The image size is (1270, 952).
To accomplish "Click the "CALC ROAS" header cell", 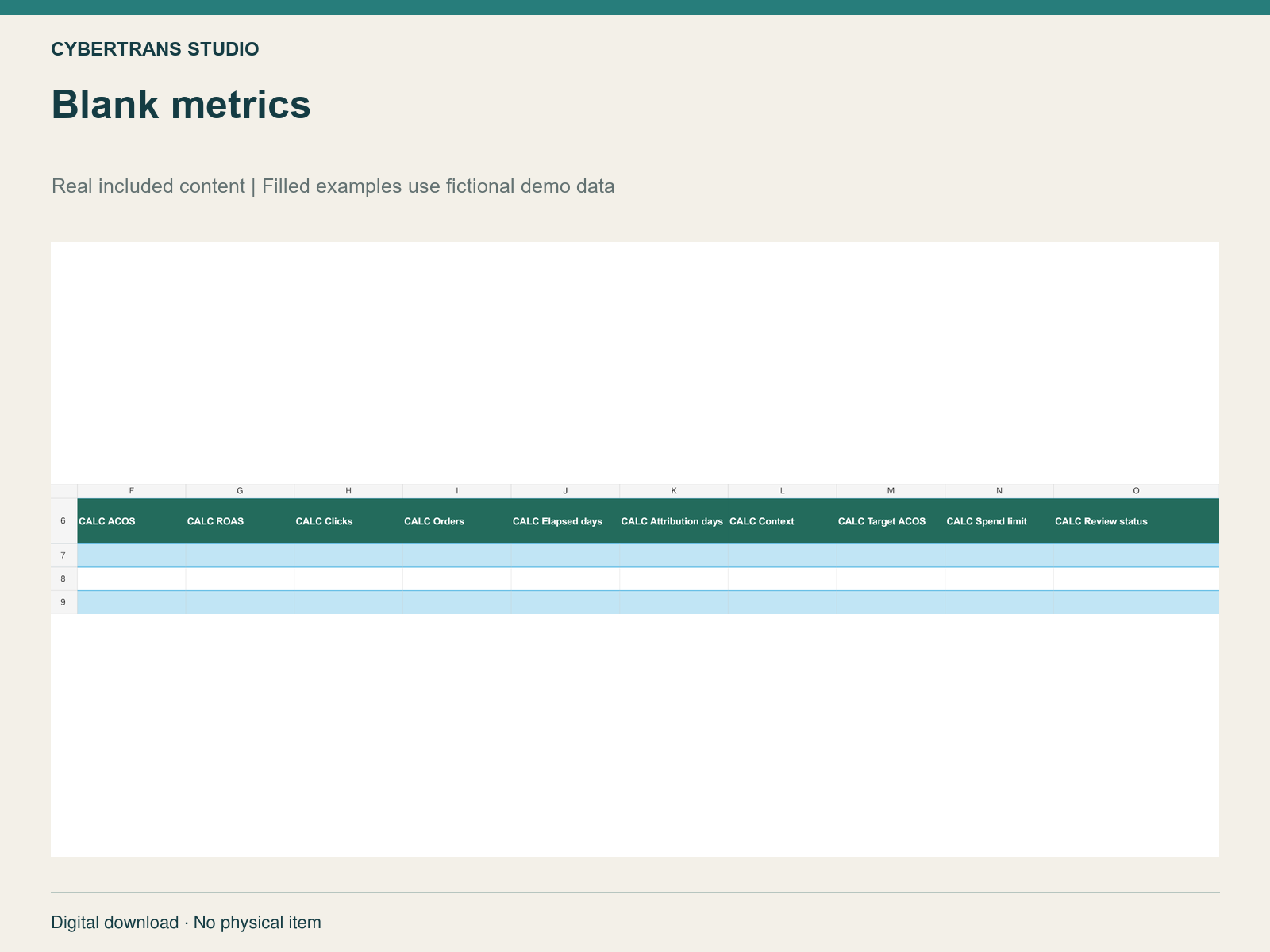I will point(240,521).
